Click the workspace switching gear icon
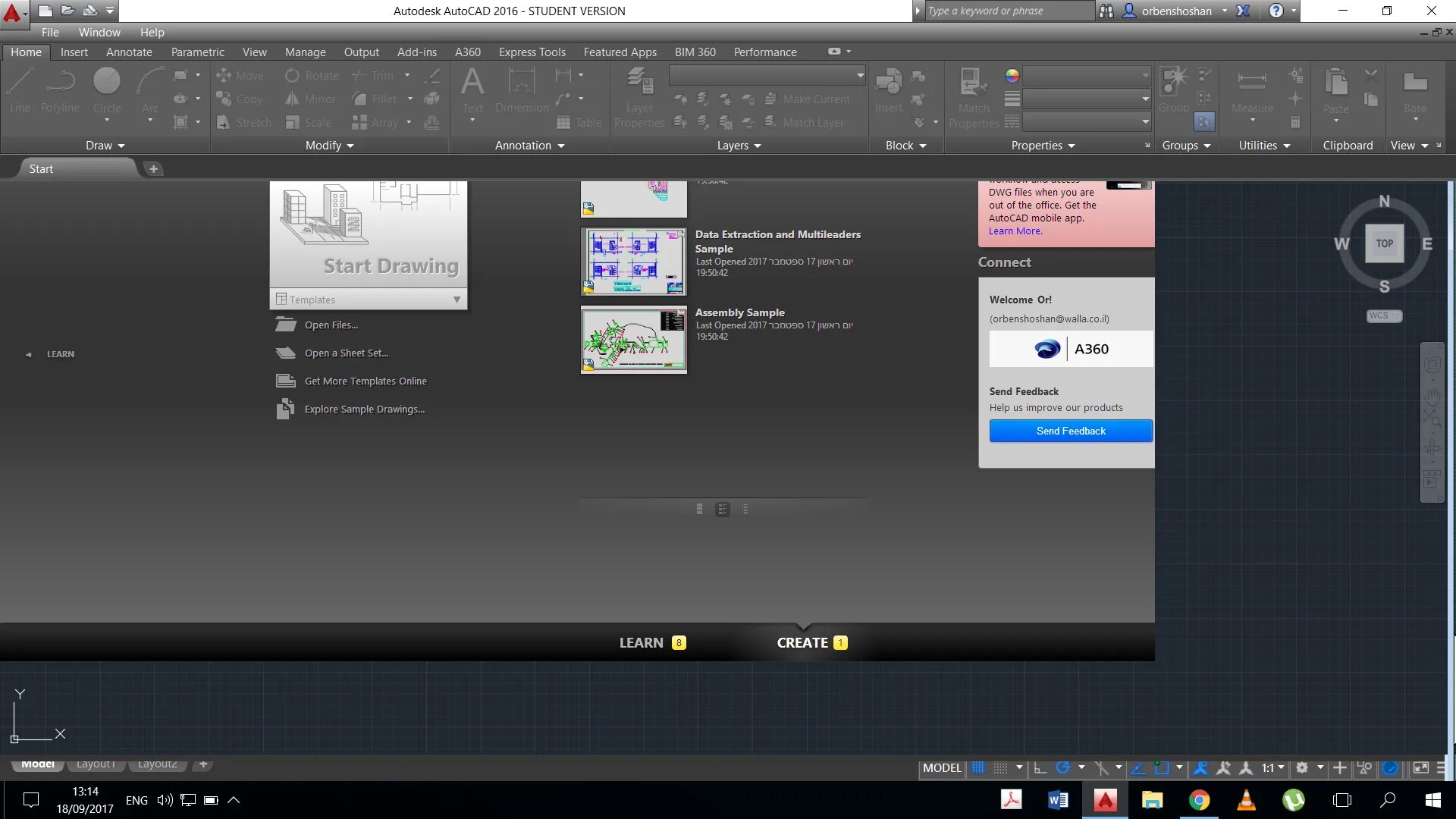This screenshot has width=1456, height=819. [x=1302, y=767]
